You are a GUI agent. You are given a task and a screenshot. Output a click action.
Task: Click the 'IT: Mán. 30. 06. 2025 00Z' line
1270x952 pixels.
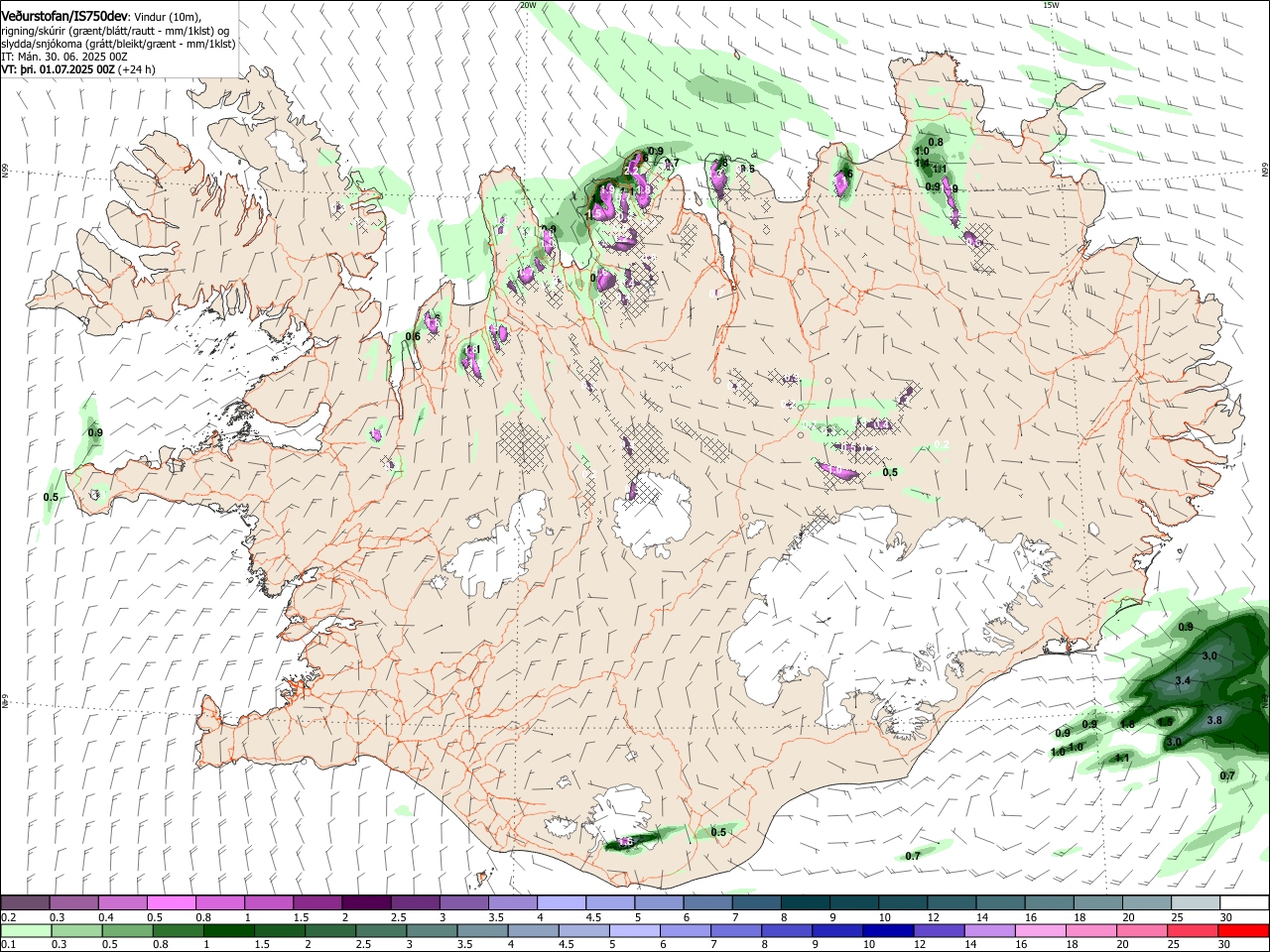(x=64, y=57)
